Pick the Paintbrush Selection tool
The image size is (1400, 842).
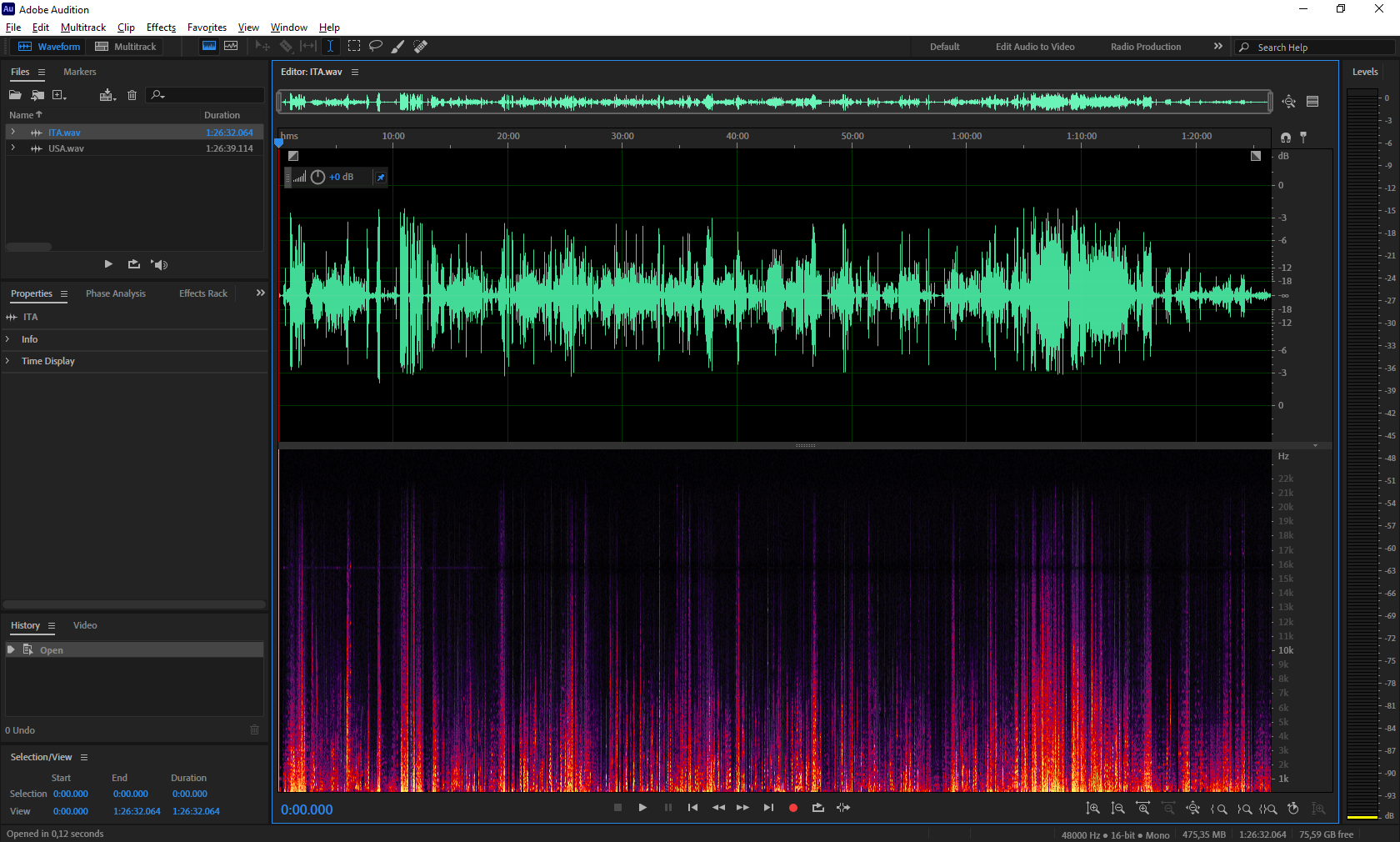(398, 47)
